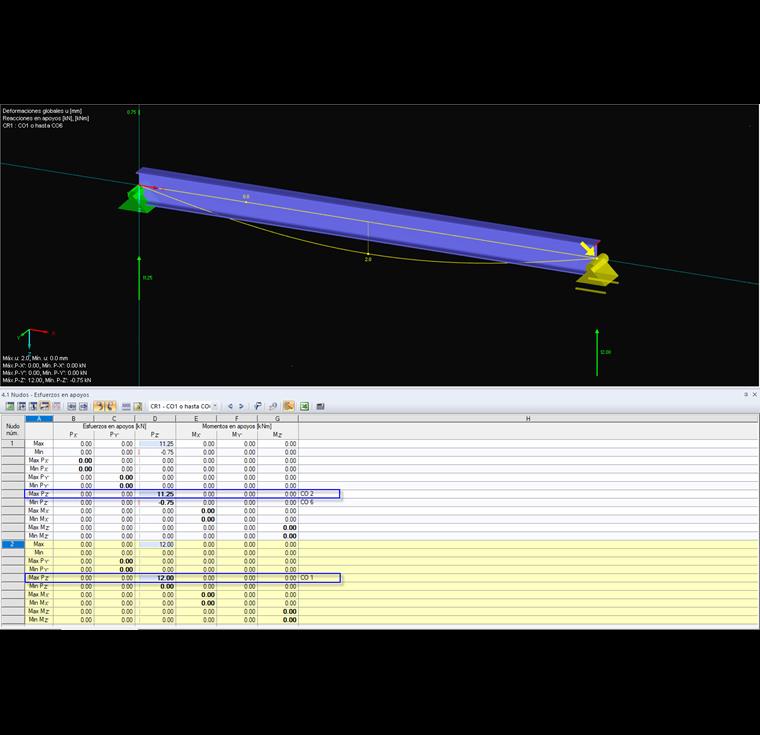The image size is (760, 735).
Task: Click the Max Px row label
Action: coord(38,460)
